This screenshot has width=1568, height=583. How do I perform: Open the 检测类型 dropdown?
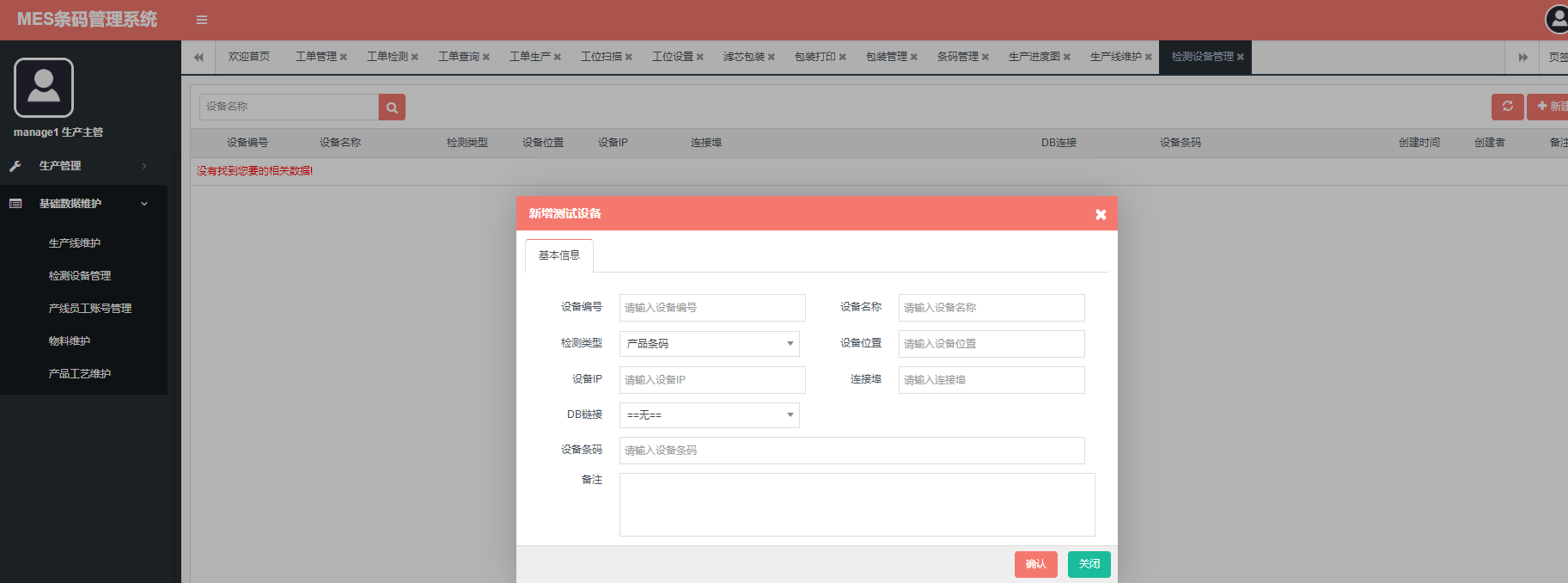[x=709, y=344]
